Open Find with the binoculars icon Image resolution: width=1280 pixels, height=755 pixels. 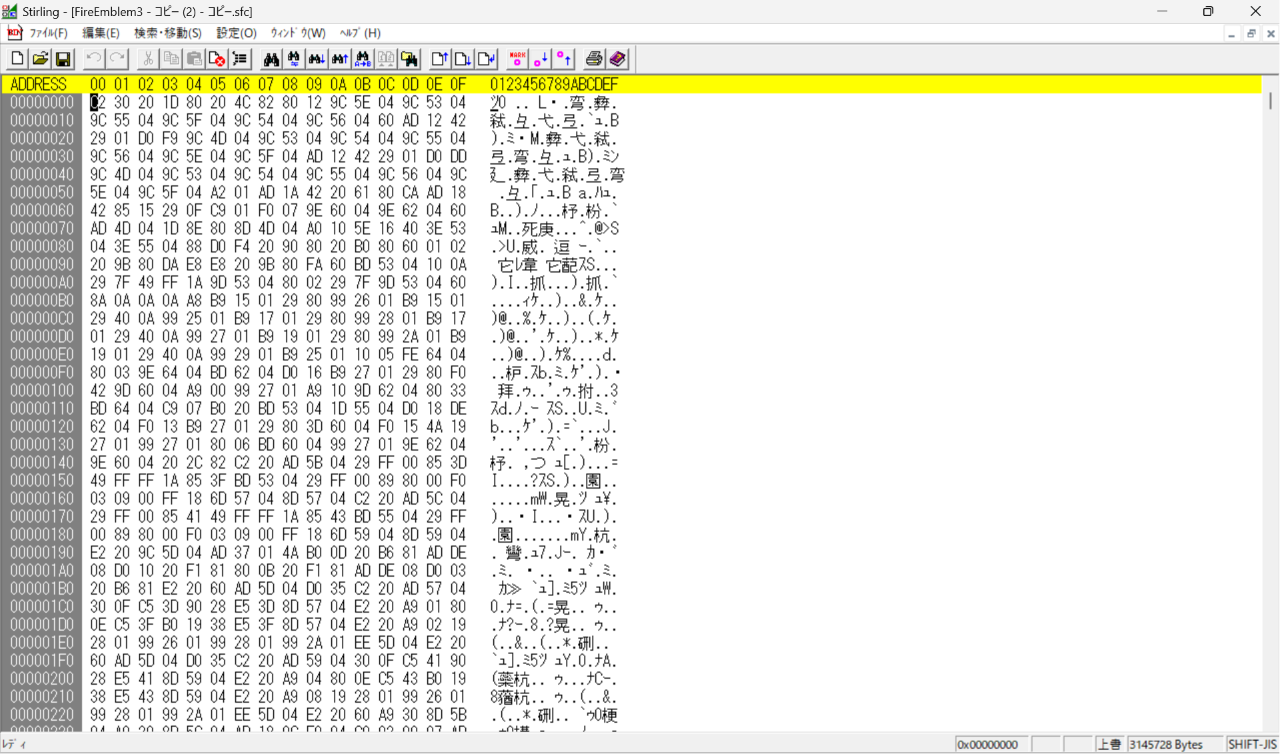coord(271,59)
